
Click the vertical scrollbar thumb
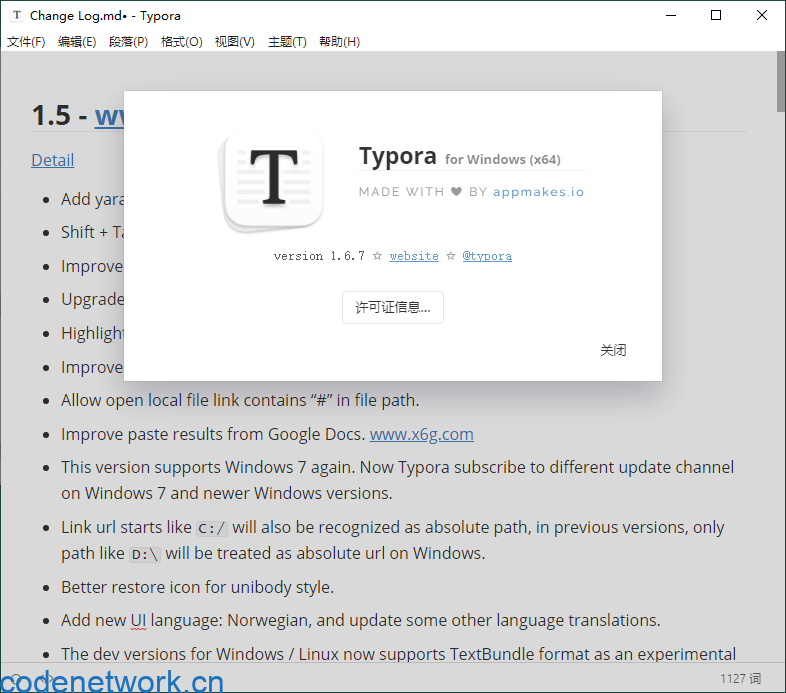(781, 82)
